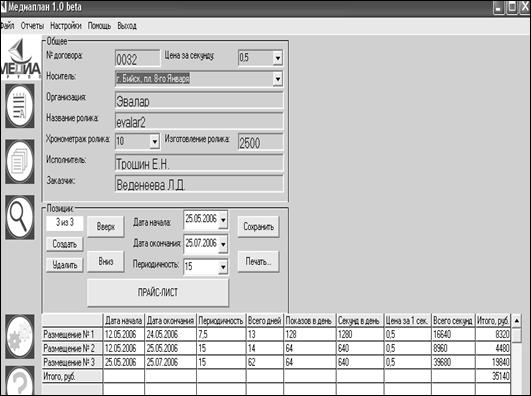
Task: Click the Создать button
Action: pyautogui.click(x=64, y=244)
